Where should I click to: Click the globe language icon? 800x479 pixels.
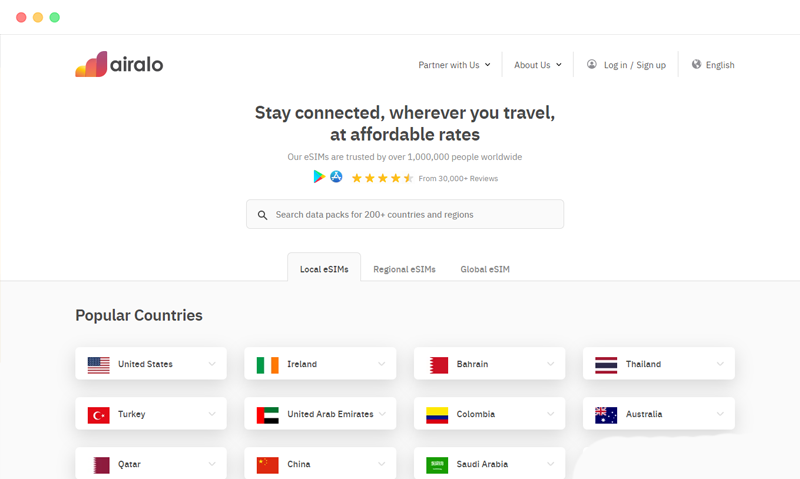[696, 64]
